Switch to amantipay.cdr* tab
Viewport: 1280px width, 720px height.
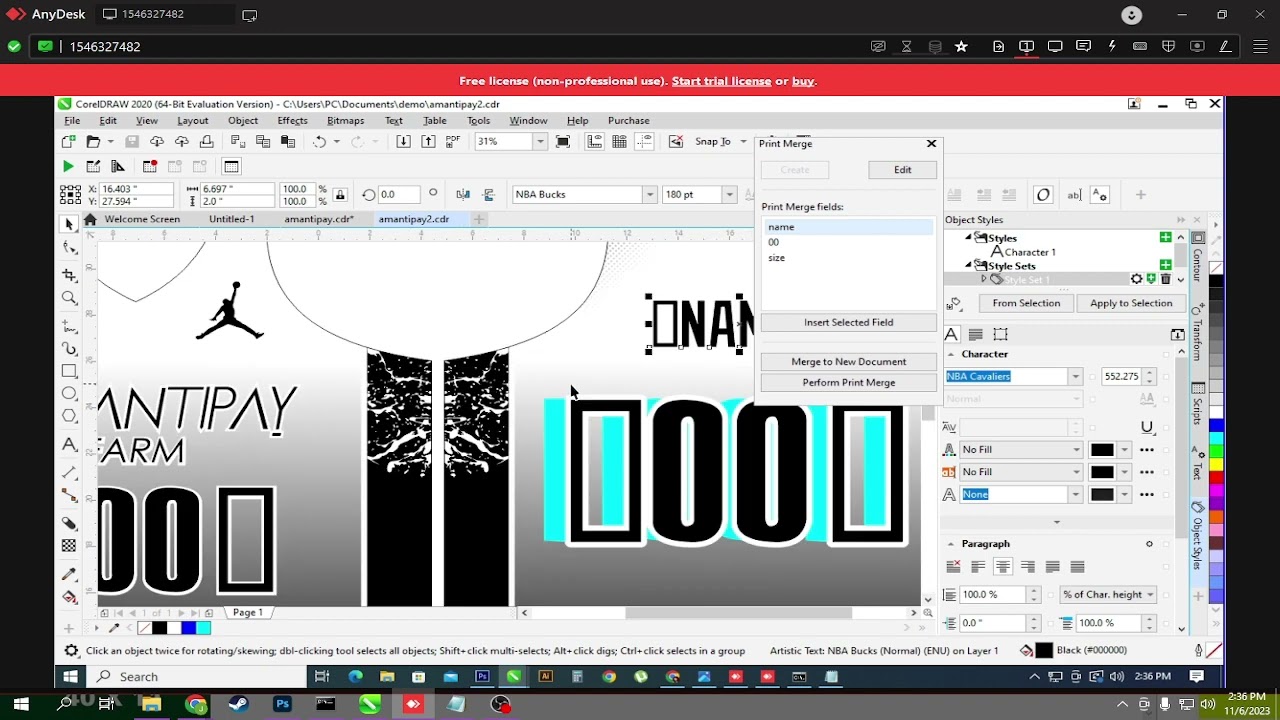coord(319,219)
